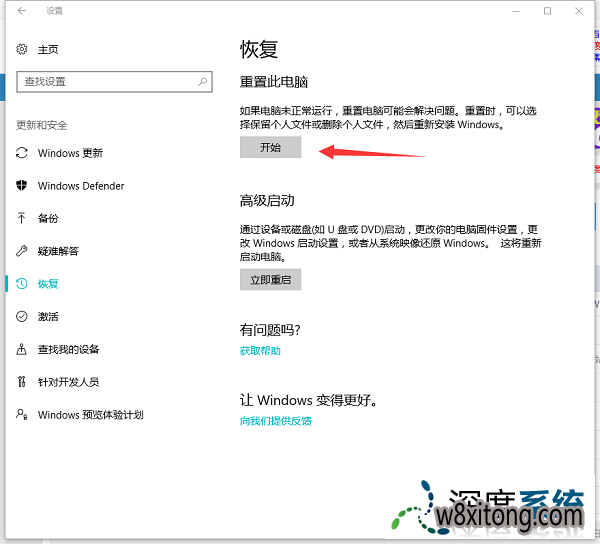Go to 主页 settings home
This screenshot has height=544, width=600.
point(48,49)
